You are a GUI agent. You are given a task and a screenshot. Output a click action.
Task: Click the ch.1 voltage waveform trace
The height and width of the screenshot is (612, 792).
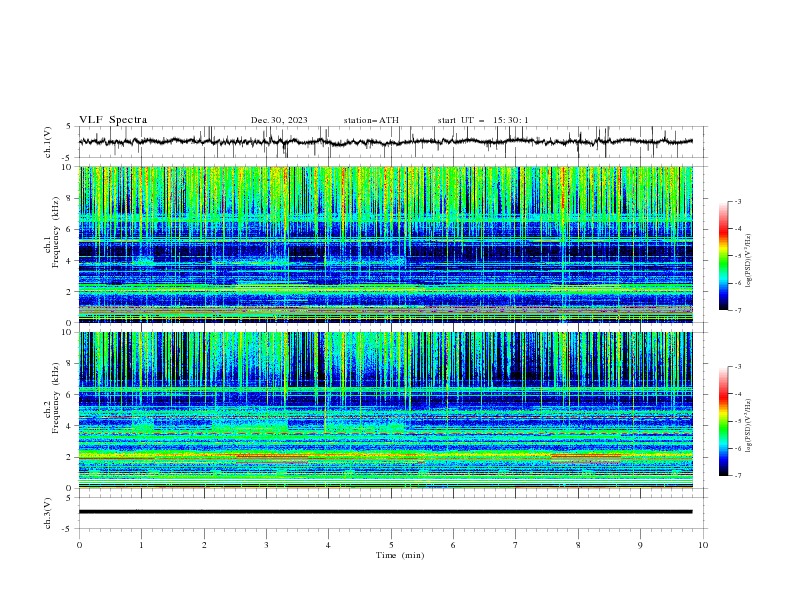click(x=385, y=142)
